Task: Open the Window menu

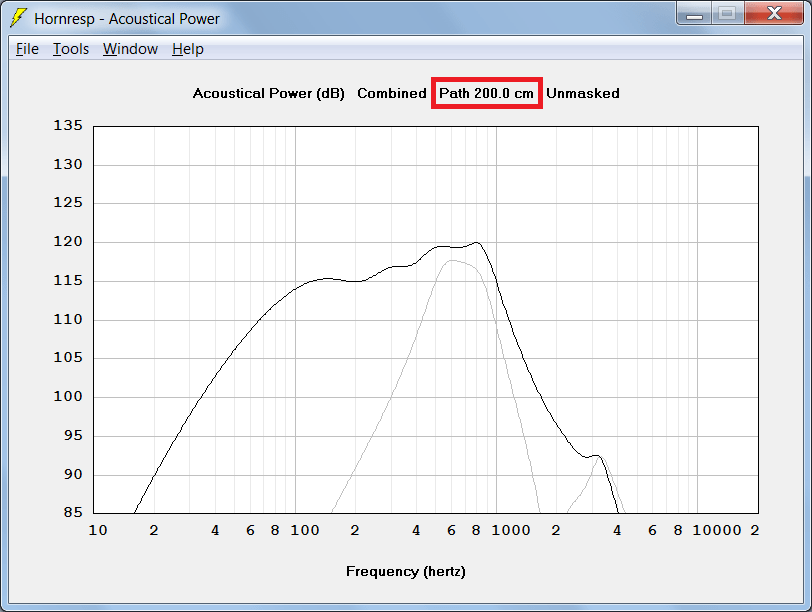Action: [x=130, y=49]
